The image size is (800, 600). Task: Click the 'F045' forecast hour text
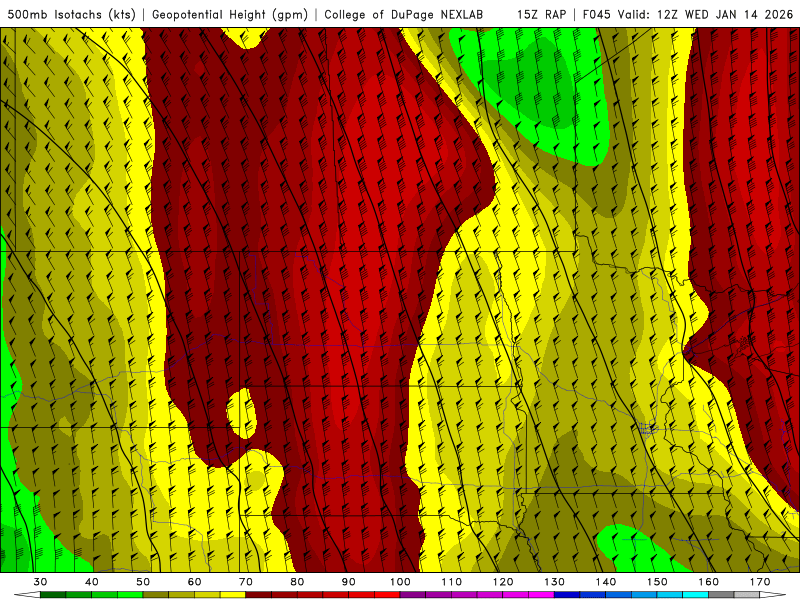[596, 14]
